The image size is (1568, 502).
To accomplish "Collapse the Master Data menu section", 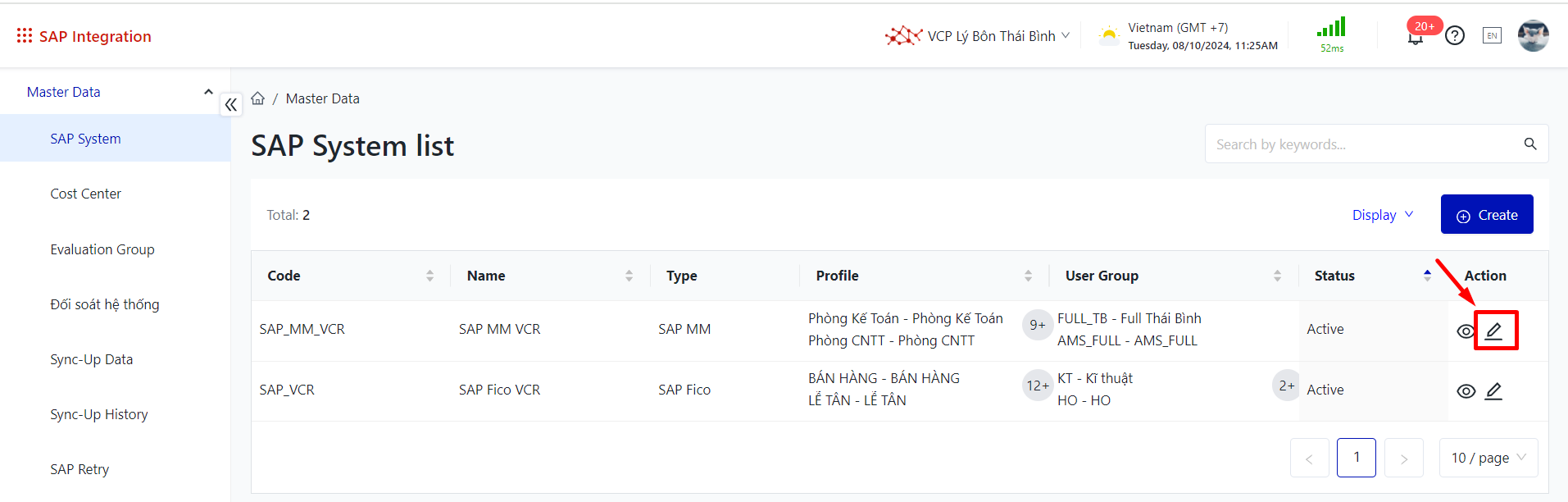I will tap(208, 92).
